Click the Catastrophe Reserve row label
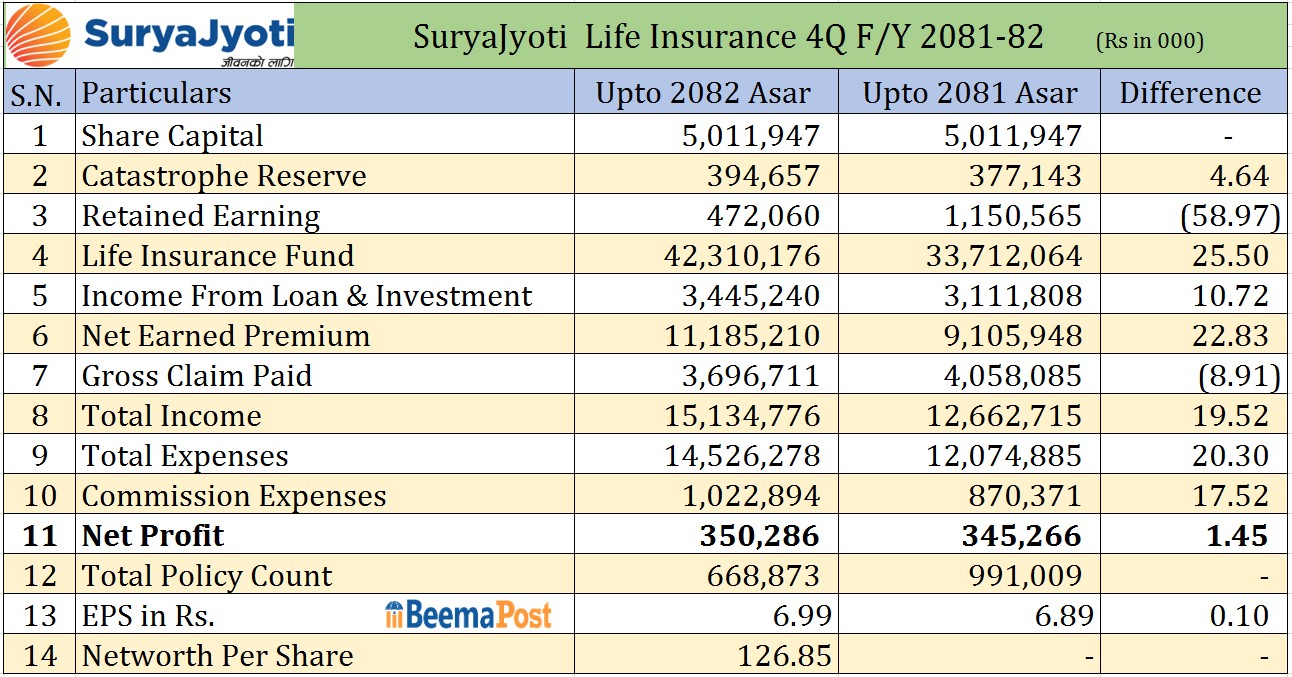The image size is (1292, 677). pyautogui.click(x=224, y=175)
